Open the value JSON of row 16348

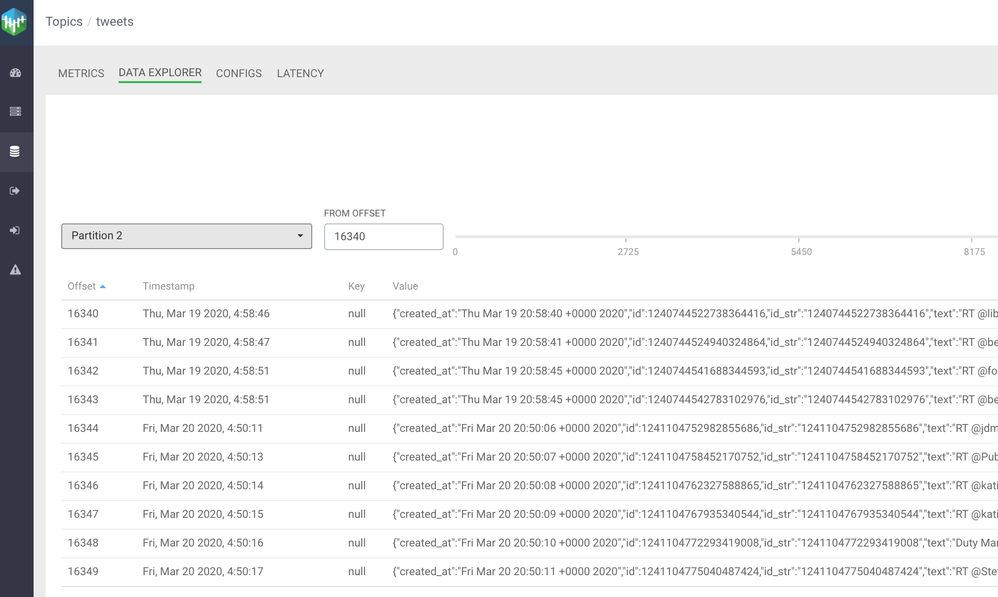click(x=695, y=543)
